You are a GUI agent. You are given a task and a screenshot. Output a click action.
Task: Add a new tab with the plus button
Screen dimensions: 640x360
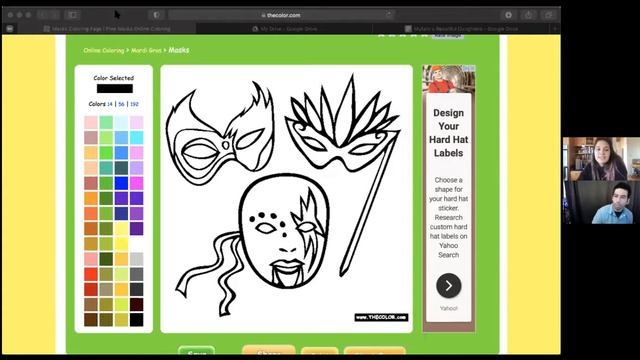tap(555, 29)
